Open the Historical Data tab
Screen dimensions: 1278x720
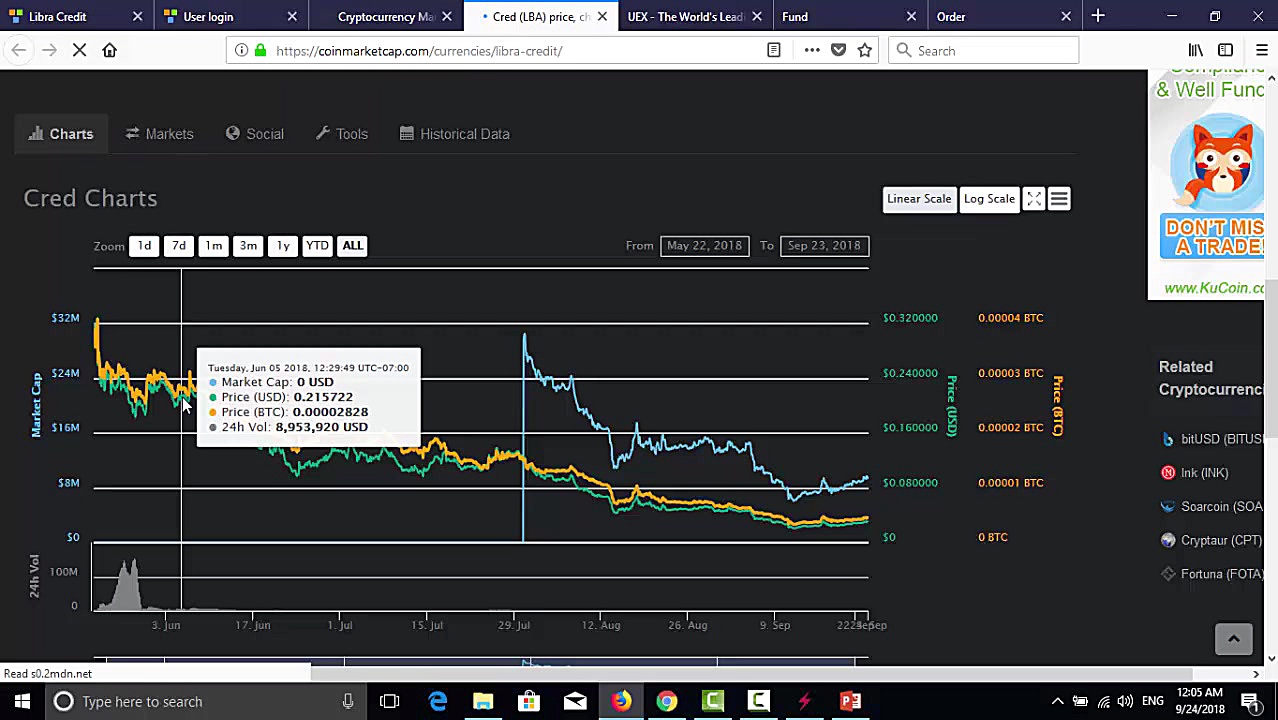[x=454, y=134]
